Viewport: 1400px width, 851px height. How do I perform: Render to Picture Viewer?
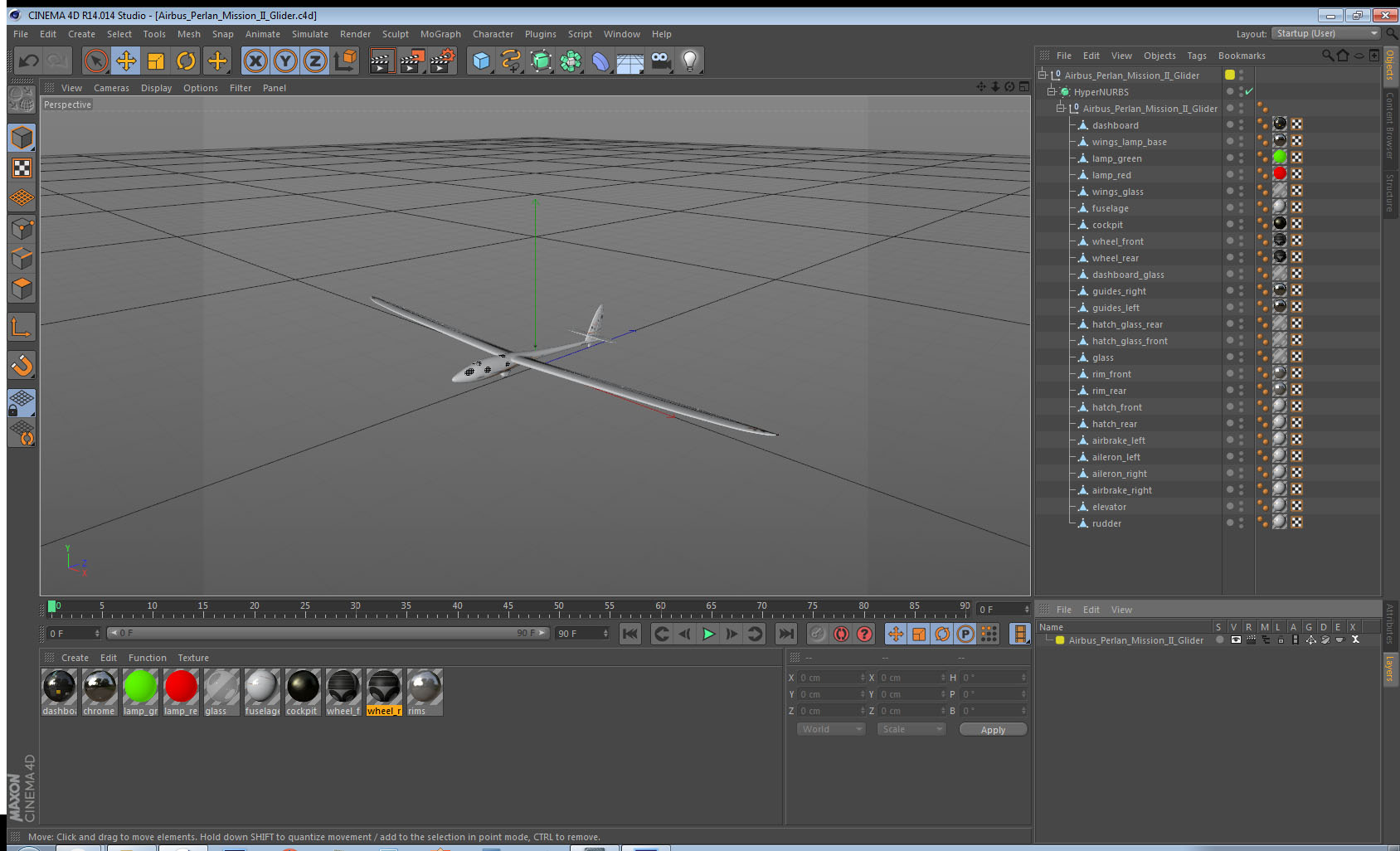click(x=412, y=61)
